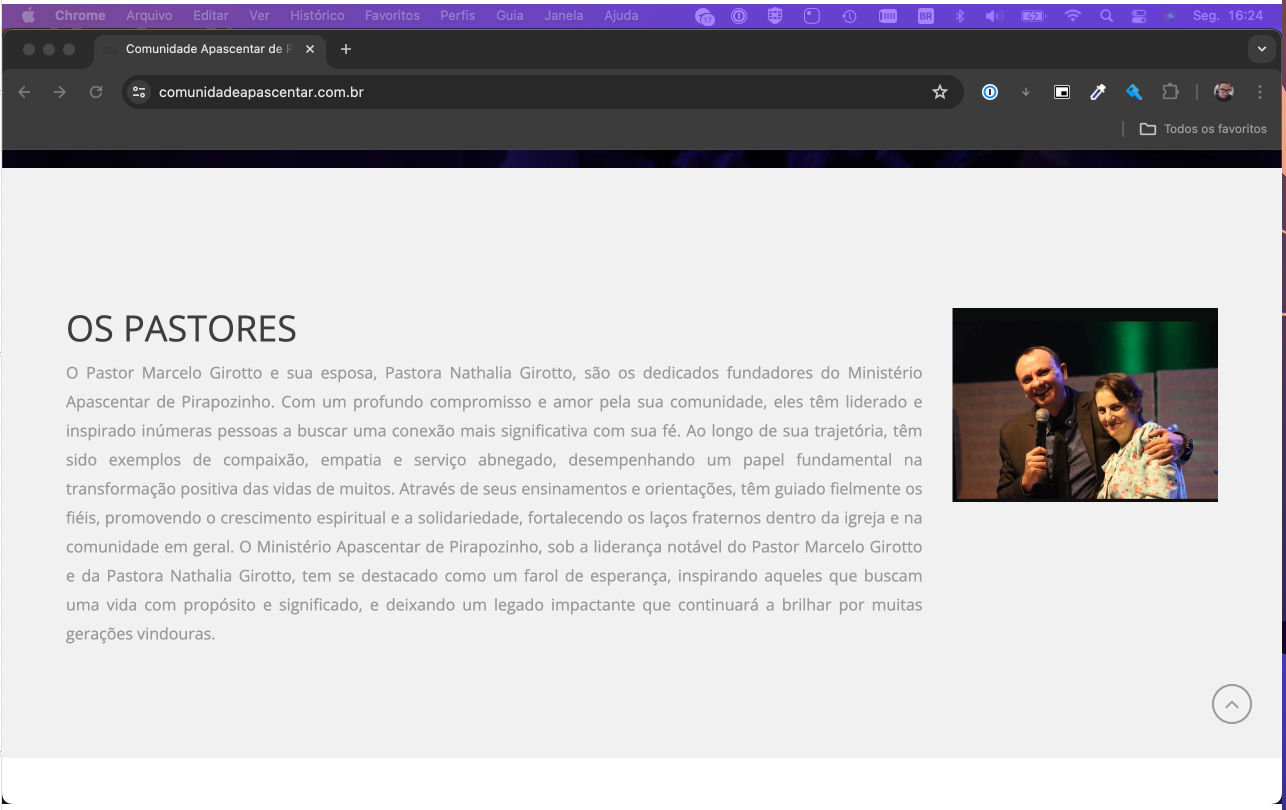Open the menu bar icon with badge 17

tap(706, 16)
